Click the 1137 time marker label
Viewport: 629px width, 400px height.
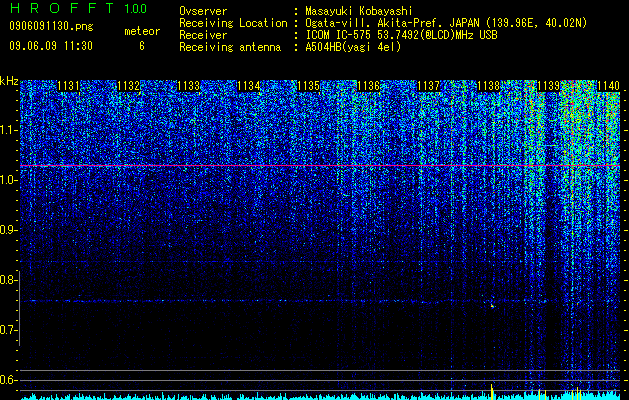pyautogui.click(x=428, y=86)
